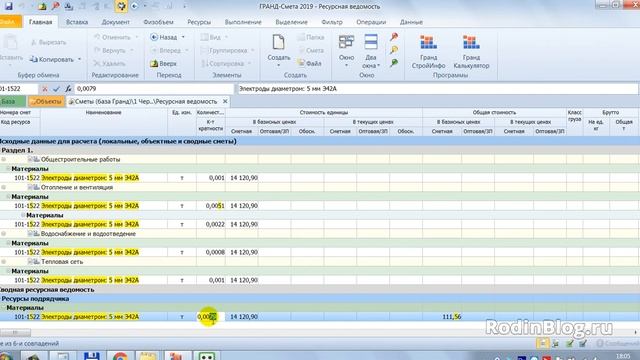Collapse Материалы under Тепловая сеть
640x360 pixels.
[8, 271]
